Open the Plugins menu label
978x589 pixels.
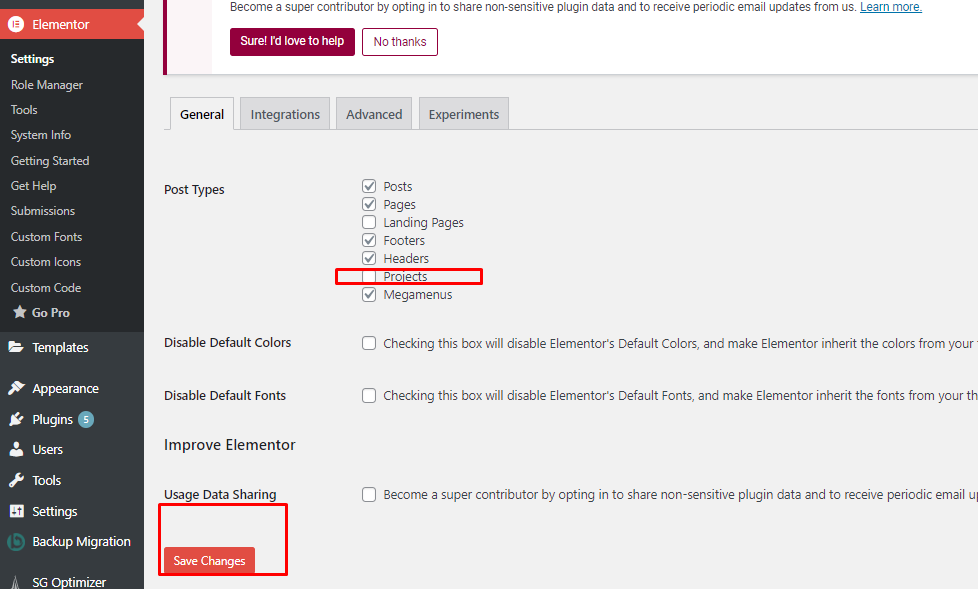(x=52, y=419)
